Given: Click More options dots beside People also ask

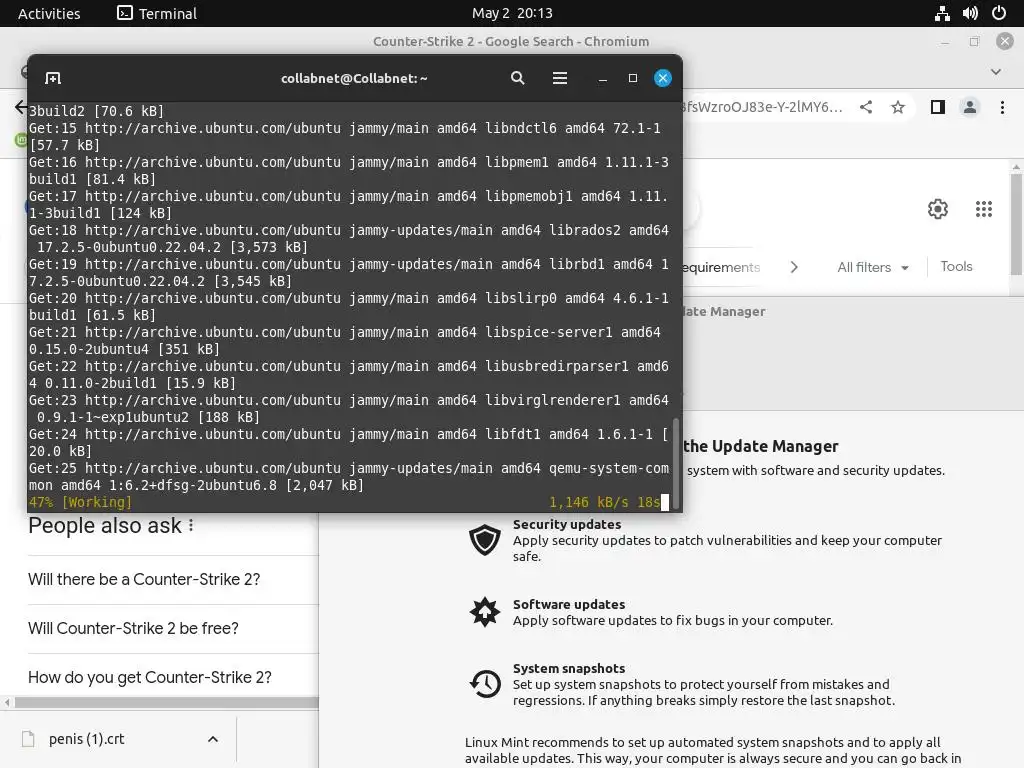Looking at the screenshot, I should (x=191, y=525).
